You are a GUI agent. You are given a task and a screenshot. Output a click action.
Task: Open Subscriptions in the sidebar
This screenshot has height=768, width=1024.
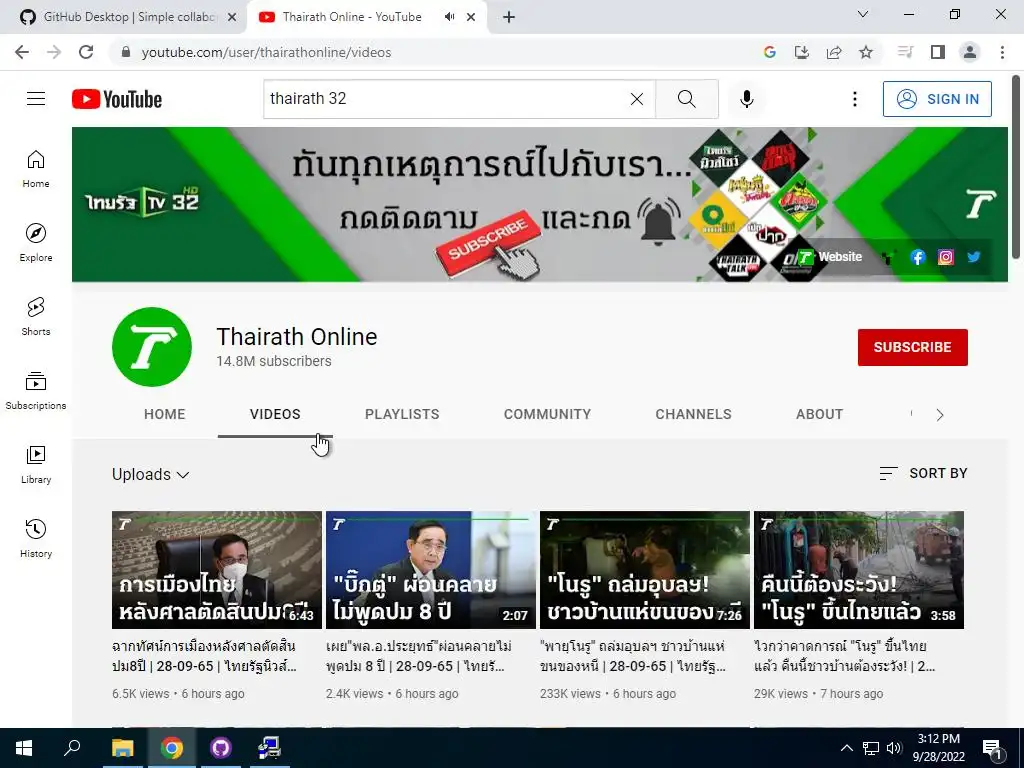[x=36, y=391]
